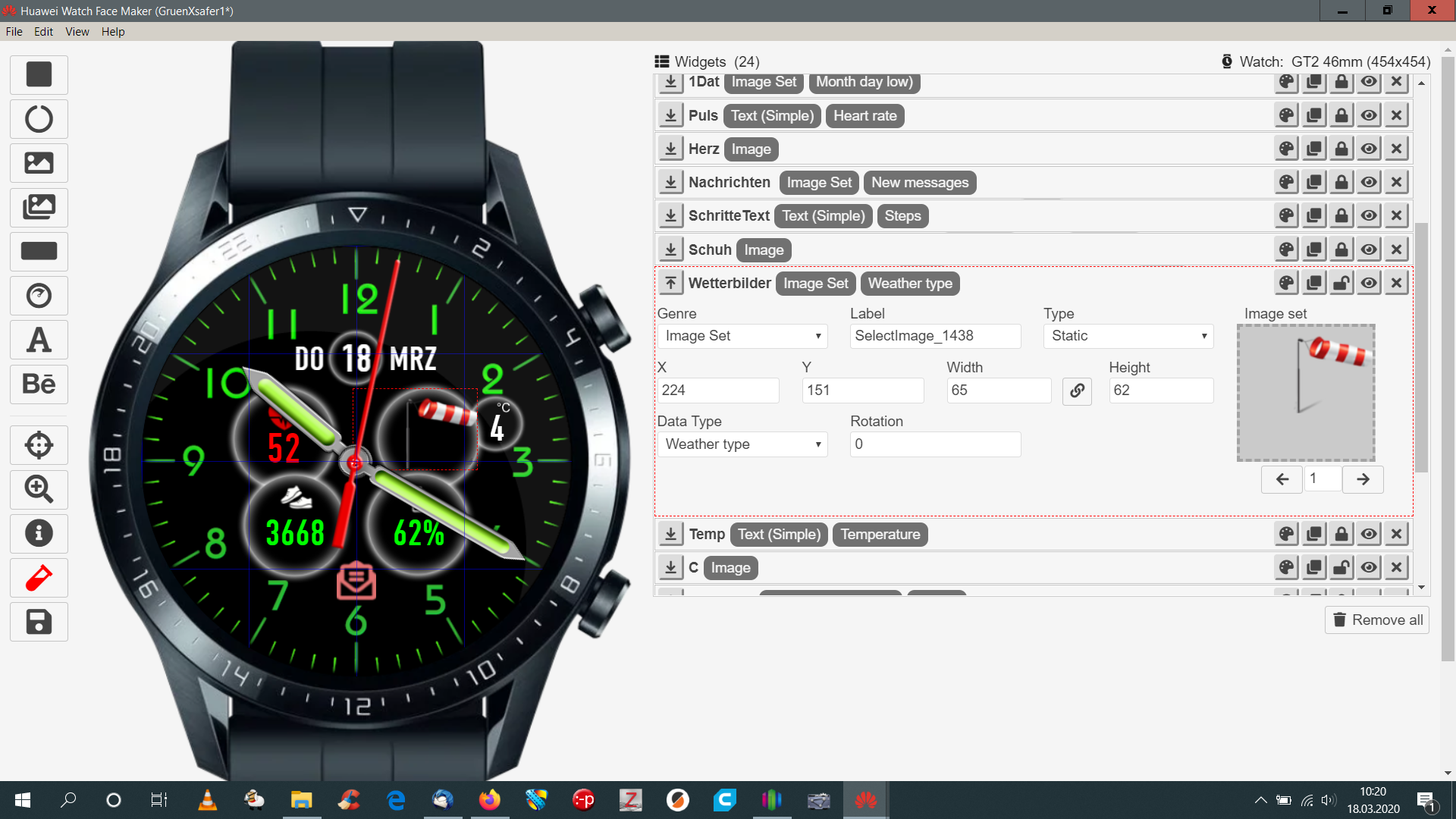Hide the Nachrichten widget

point(1369,182)
